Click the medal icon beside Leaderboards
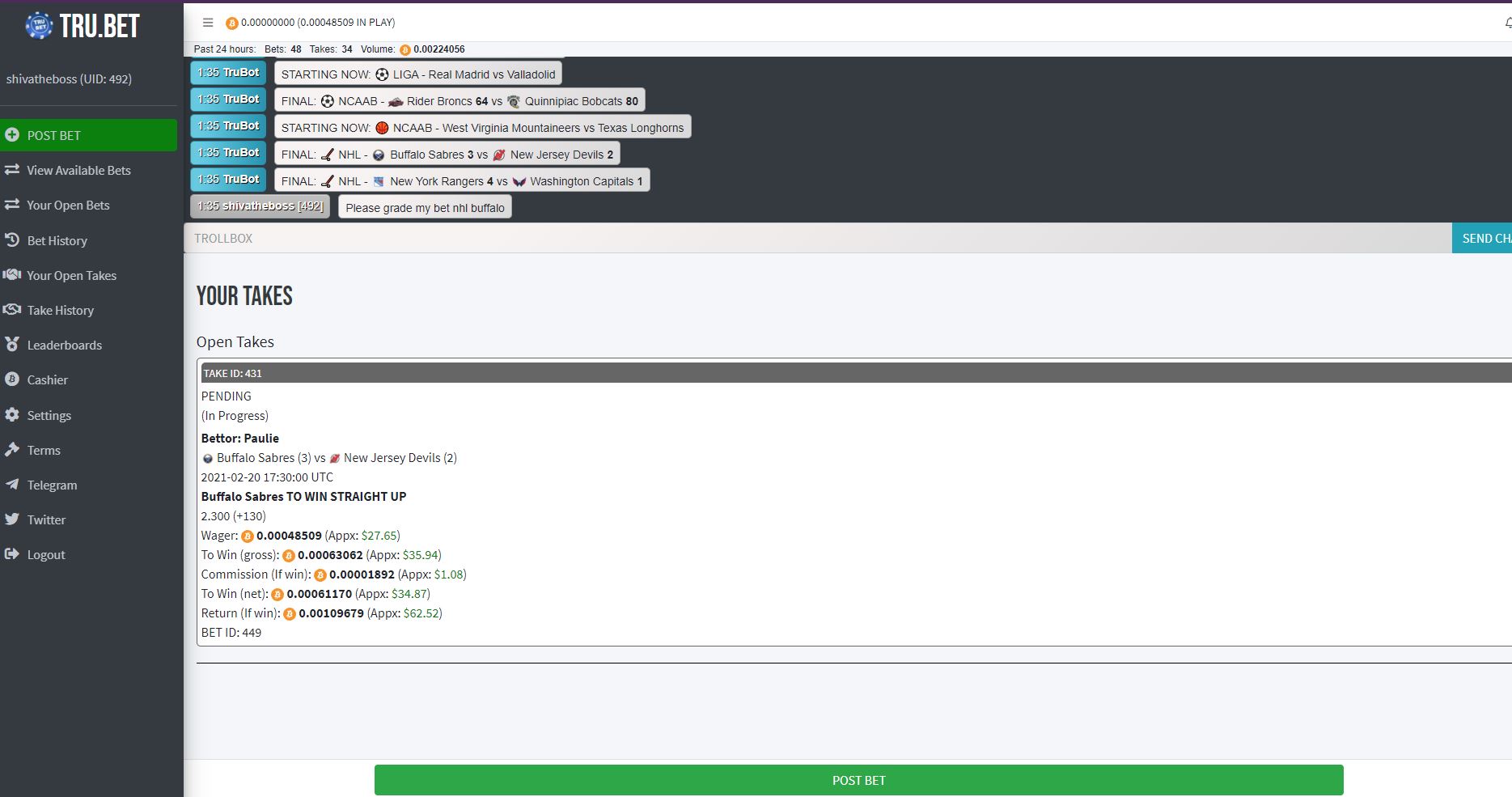 click(x=12, y=345)
